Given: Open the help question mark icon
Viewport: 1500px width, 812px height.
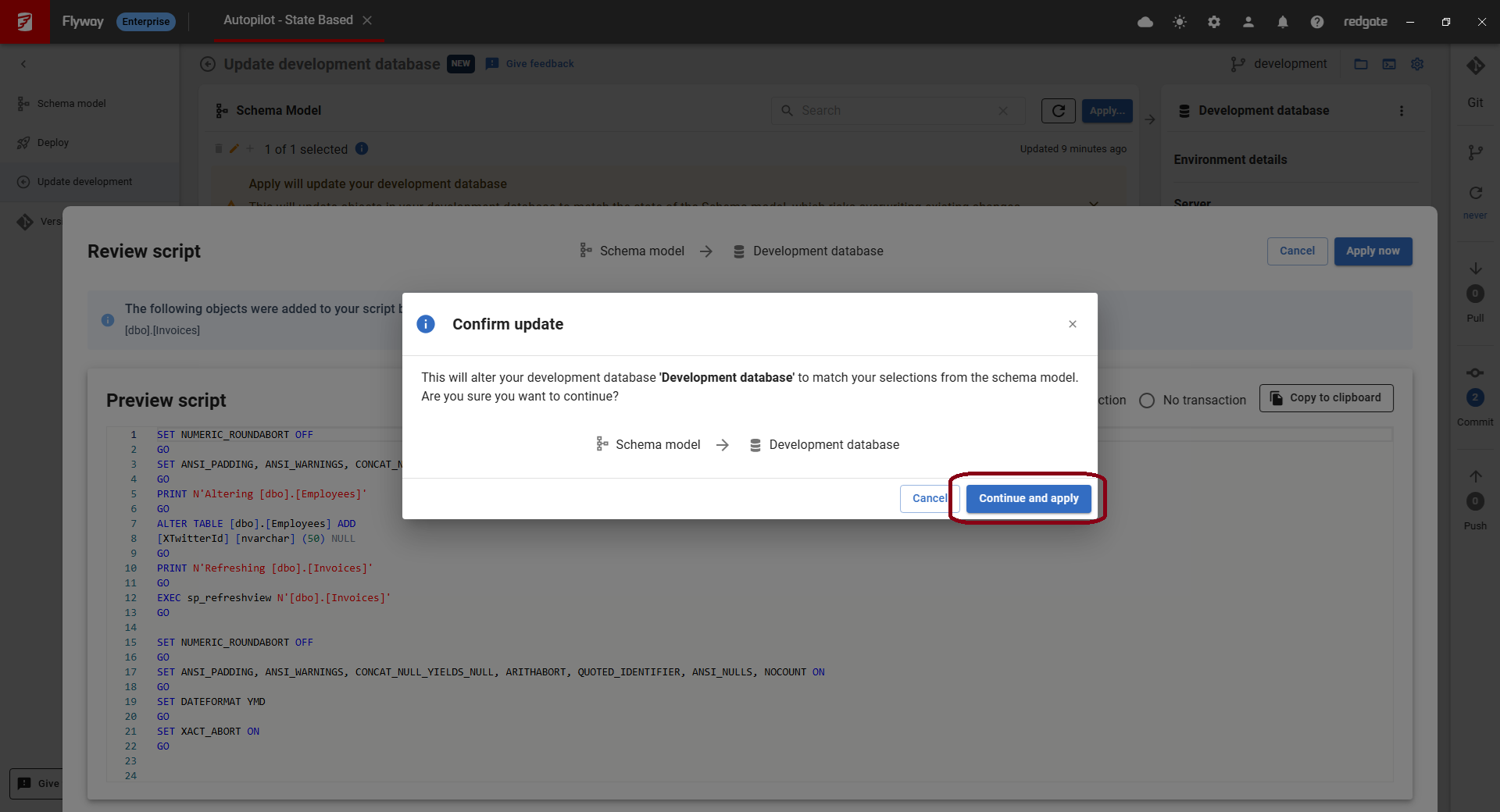Looking at the screenshot, I should (1317, 22).
